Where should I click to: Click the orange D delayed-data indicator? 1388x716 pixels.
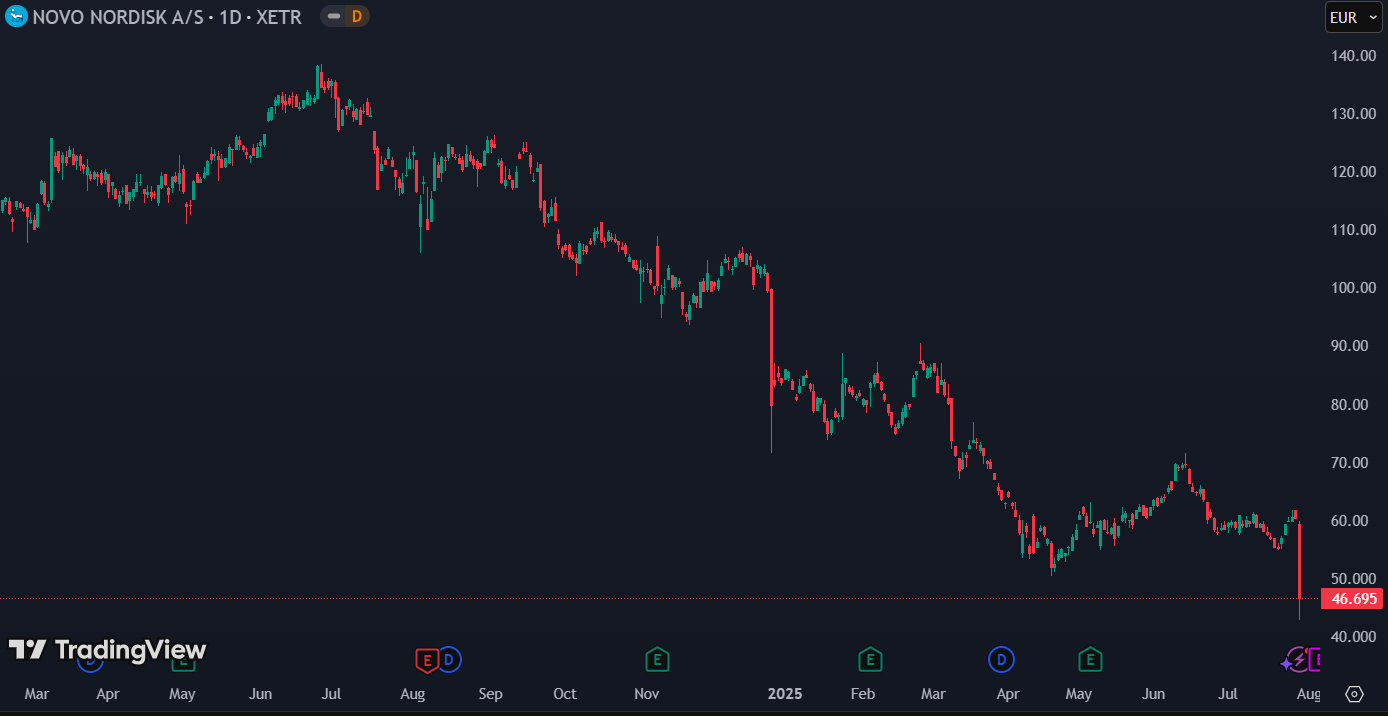pos(356,16)
